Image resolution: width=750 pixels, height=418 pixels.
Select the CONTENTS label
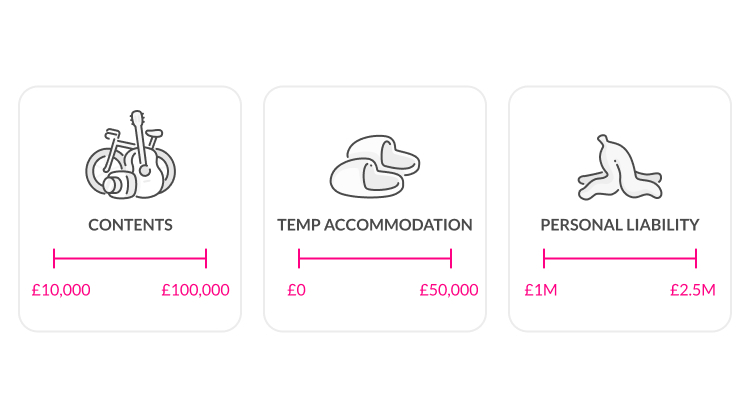coord(130,225)
